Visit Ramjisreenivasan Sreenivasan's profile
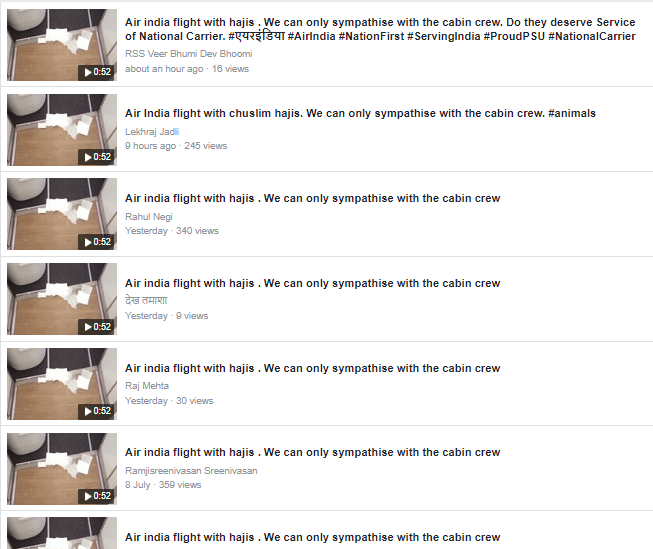 pos(191,471)
